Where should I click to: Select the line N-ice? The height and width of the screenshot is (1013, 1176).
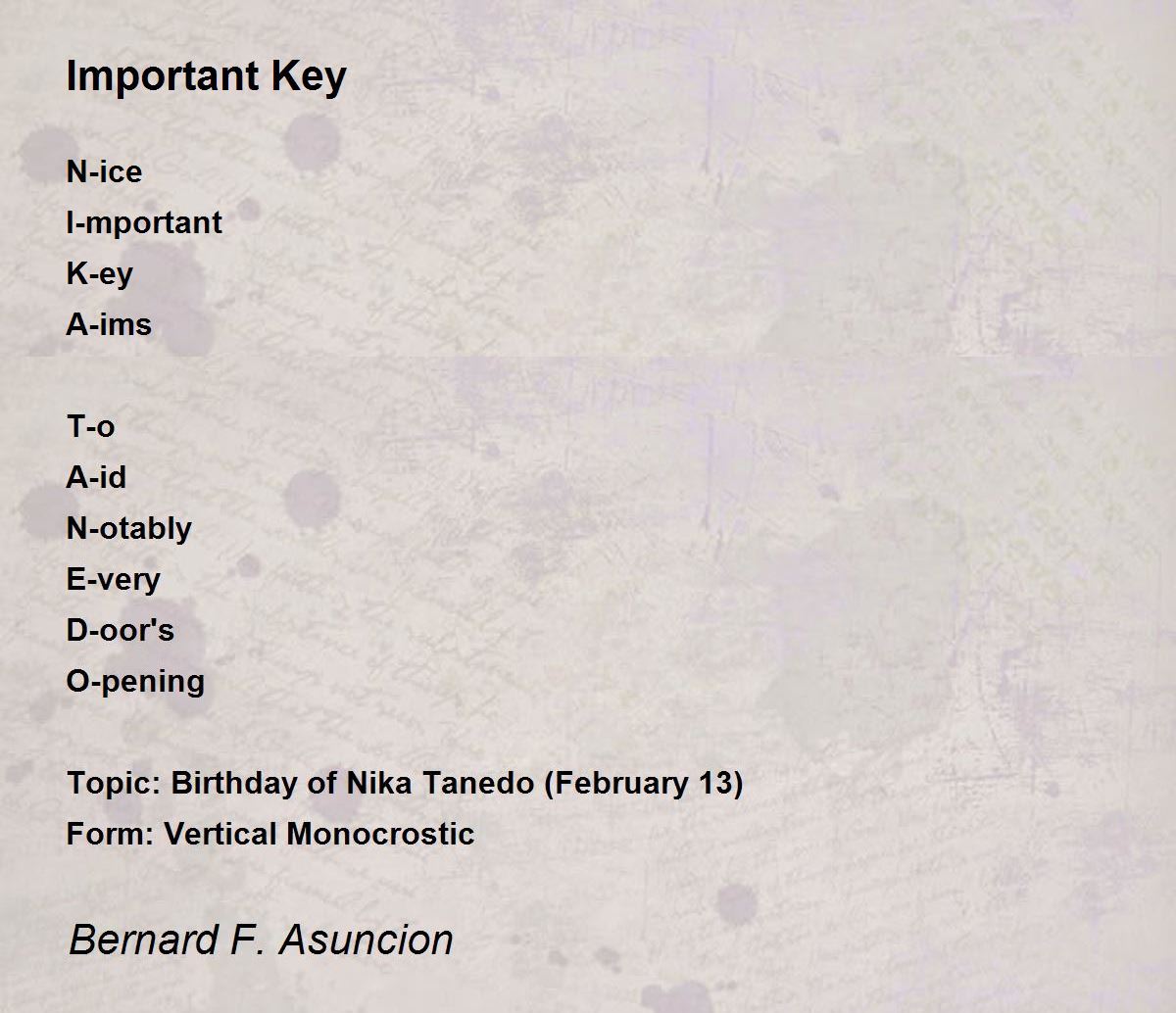pyautogui.click(x=104, y=171)
